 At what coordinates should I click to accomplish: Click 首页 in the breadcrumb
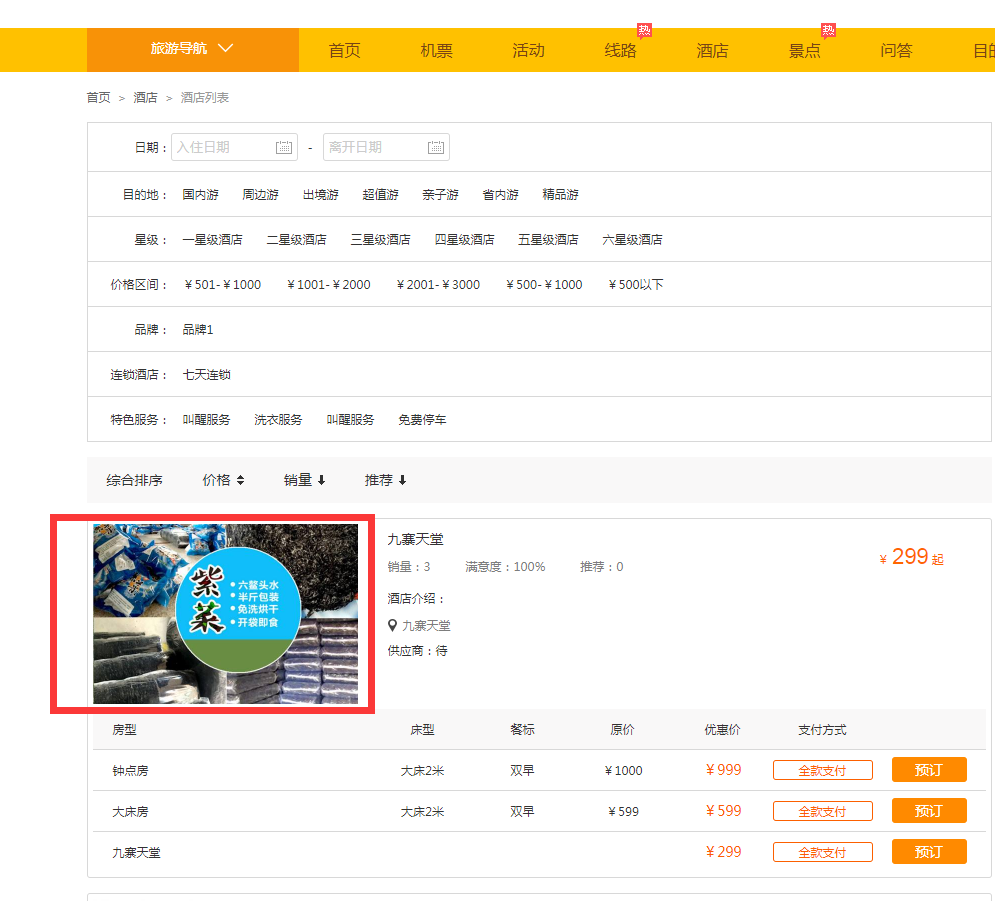(x=98, y=97)
